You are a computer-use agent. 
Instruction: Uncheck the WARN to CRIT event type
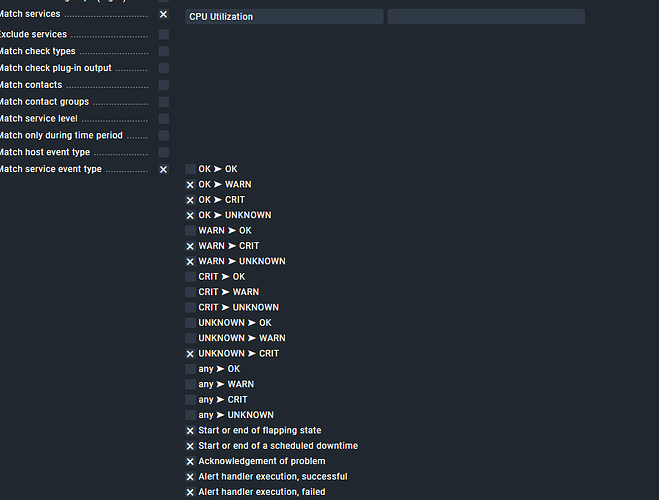coord(191,246)
